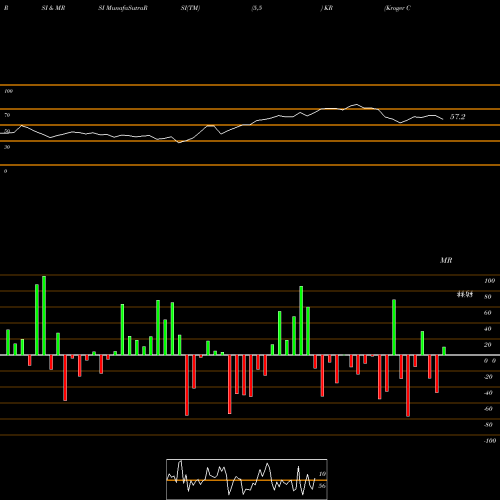The height and width of the screenshot is (500, 500).
Task: Click the 50 level label on RSI axis
Action: (x=7, y=131)
